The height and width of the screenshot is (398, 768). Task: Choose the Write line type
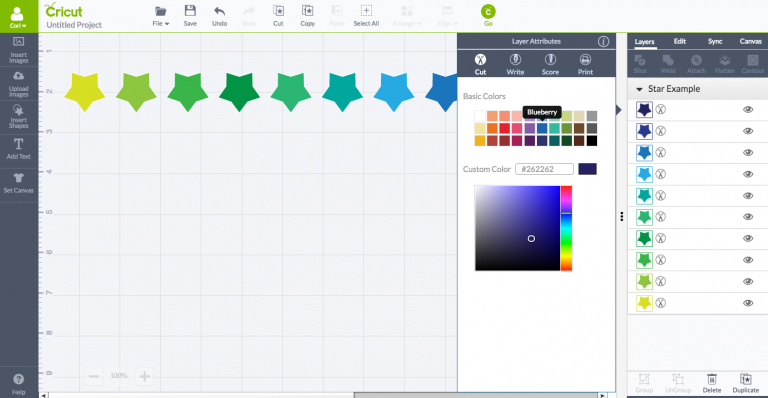coord(515,64)
